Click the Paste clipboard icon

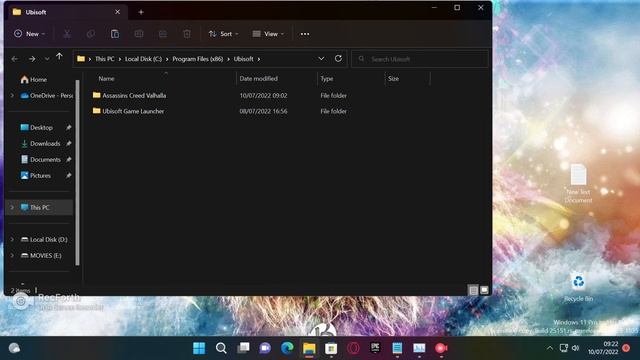click(115, 34)
